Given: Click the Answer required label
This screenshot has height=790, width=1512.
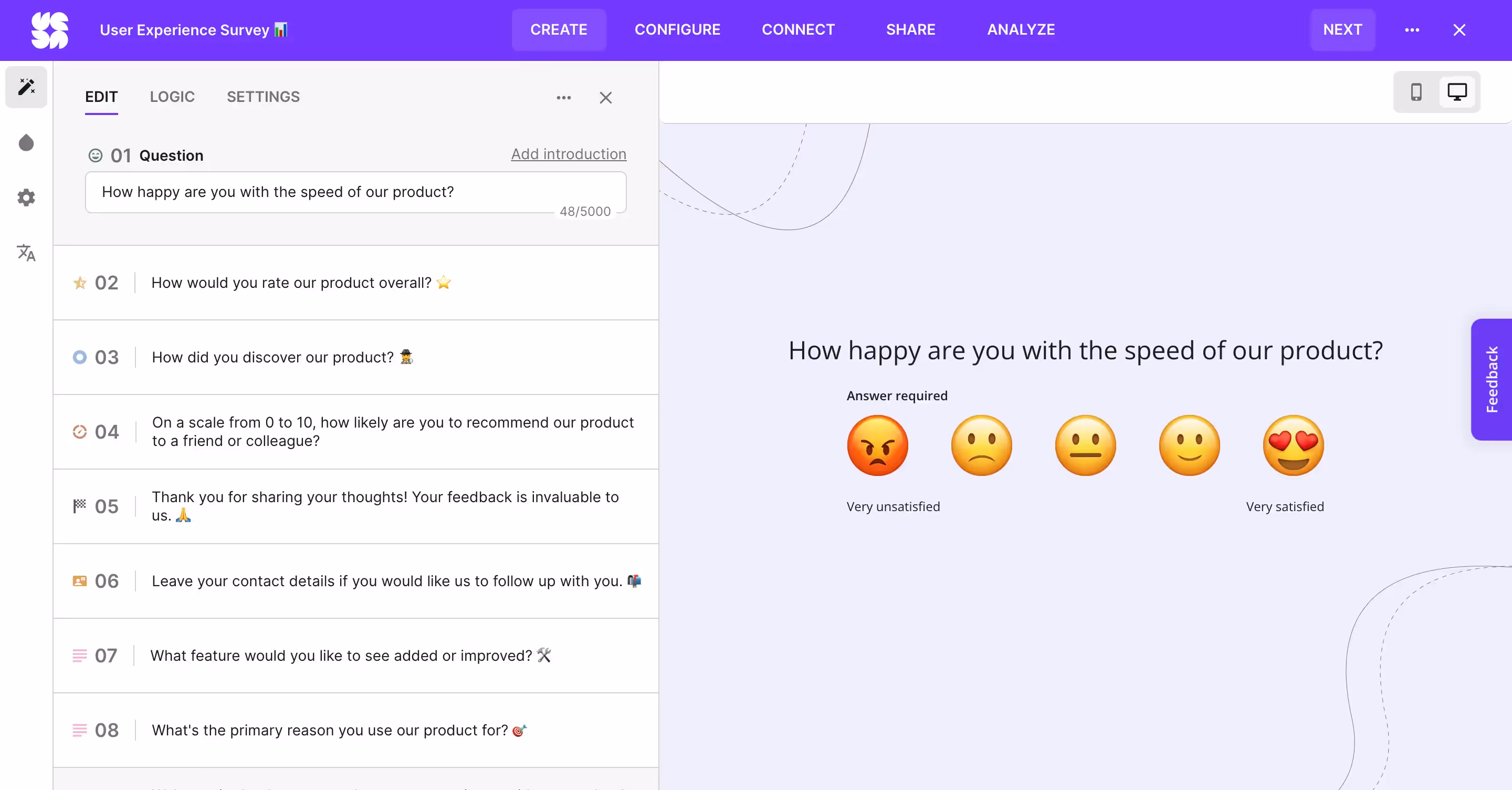Looking at the screenshot, I should pos(897,396).
